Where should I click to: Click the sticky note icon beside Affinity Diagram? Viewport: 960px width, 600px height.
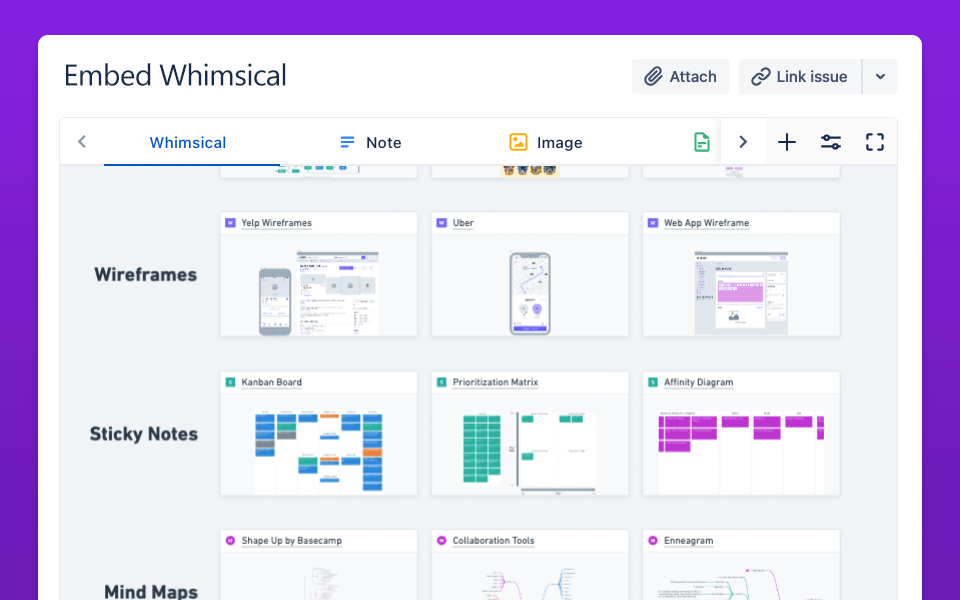coord(653,382)
